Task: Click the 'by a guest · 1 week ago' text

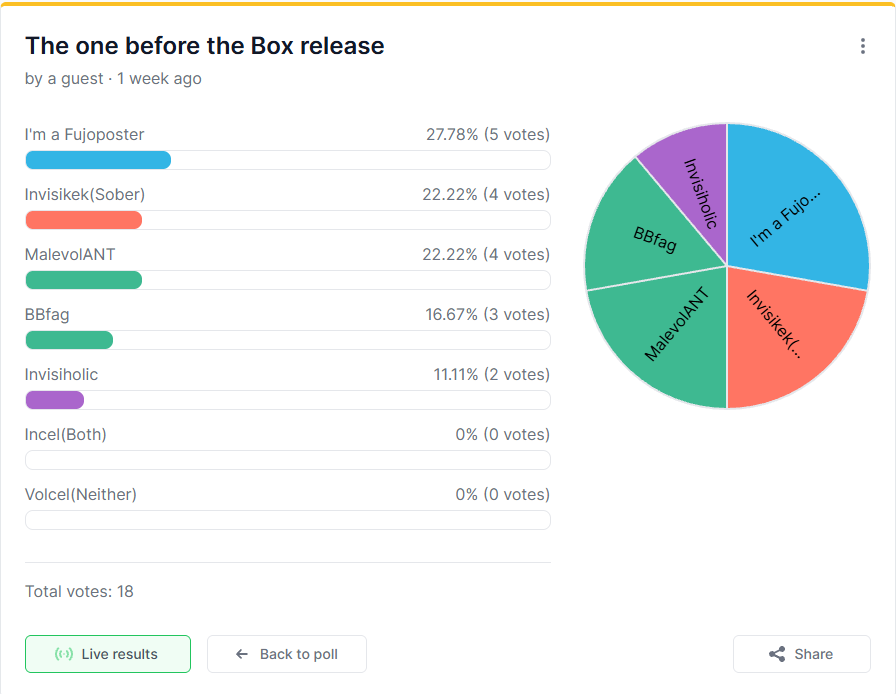Action: click(113, 78)
